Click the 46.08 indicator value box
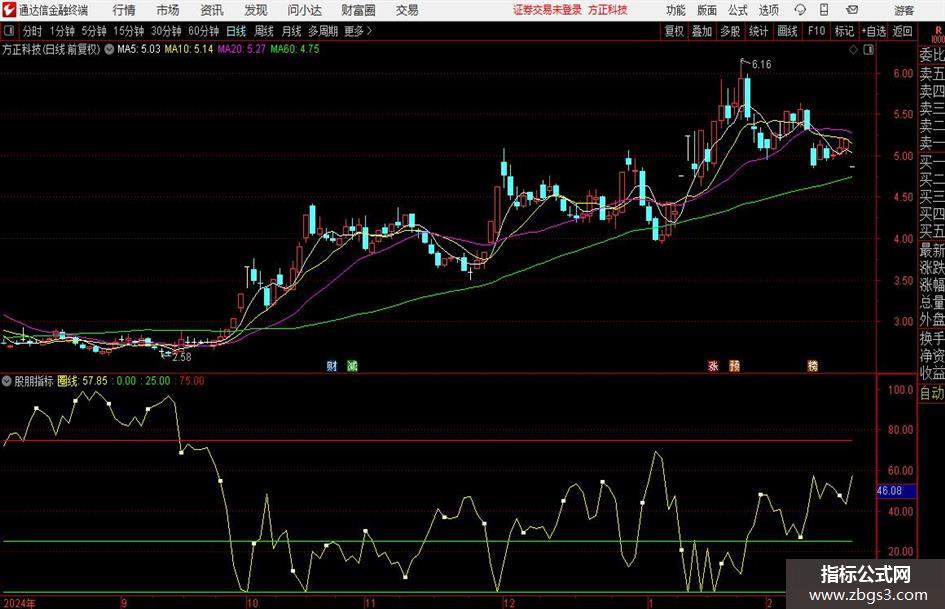Screen dimensions: 945x609 pos(896,491)
